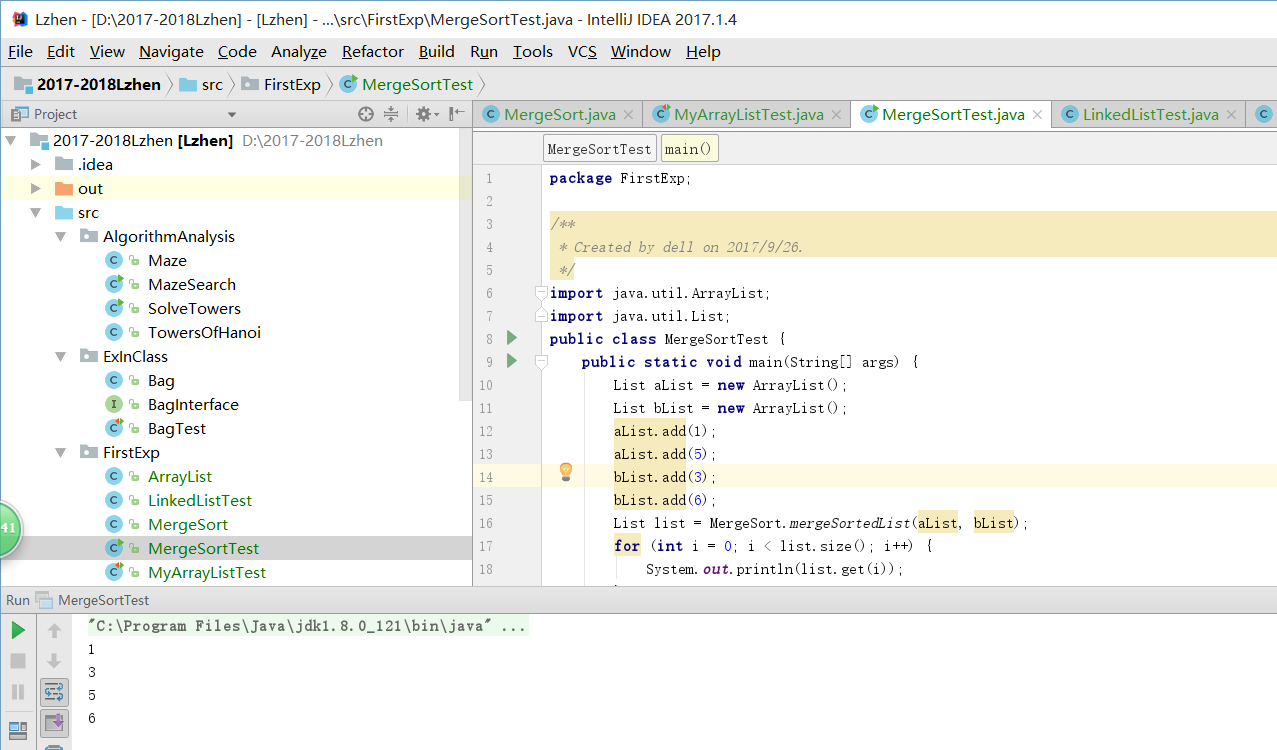1277x750 pixels.
Task: Collapse the ExInClass package
Action: point(61,357)
